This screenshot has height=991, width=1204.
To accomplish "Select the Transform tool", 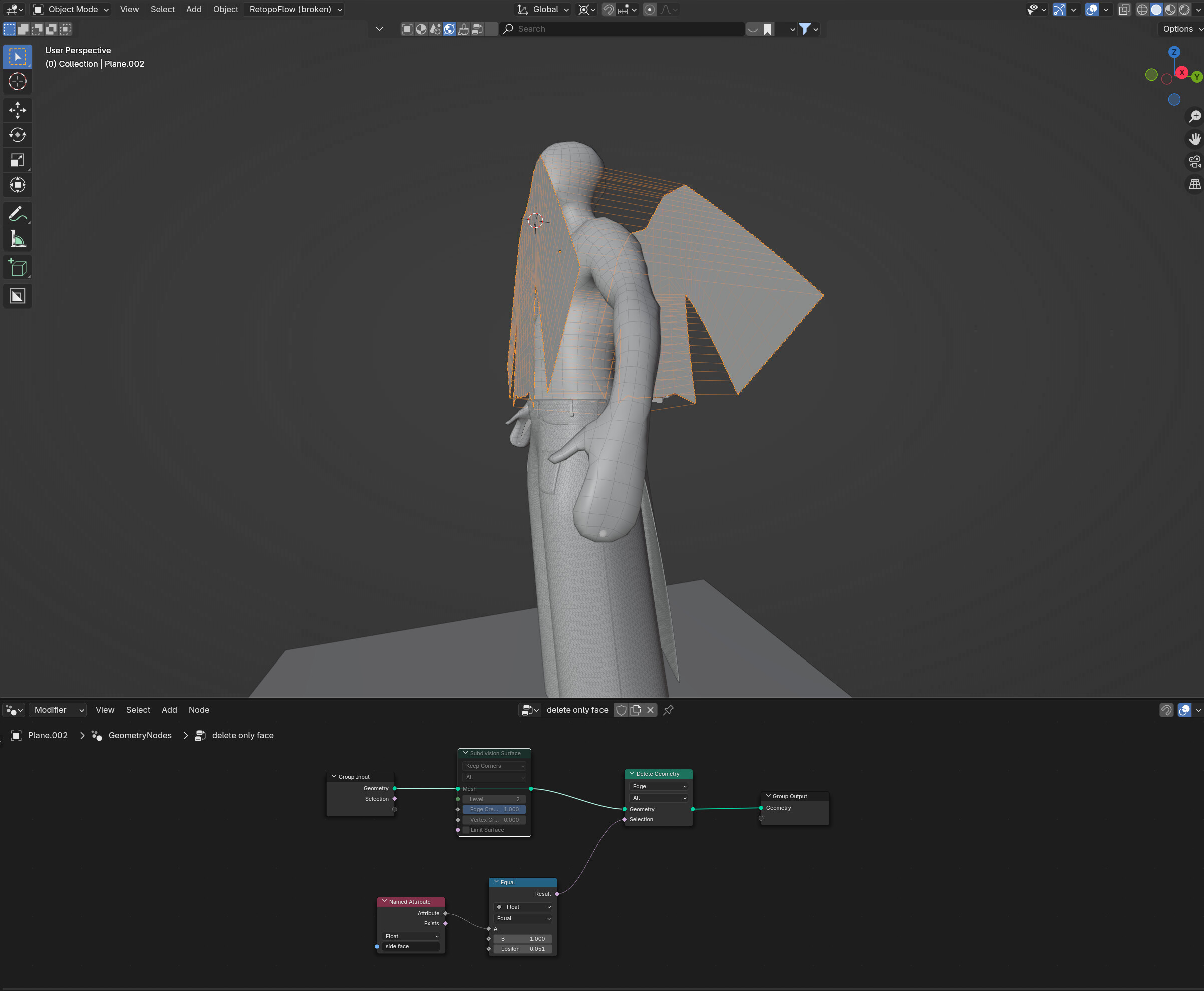I will tap(17, 185).
